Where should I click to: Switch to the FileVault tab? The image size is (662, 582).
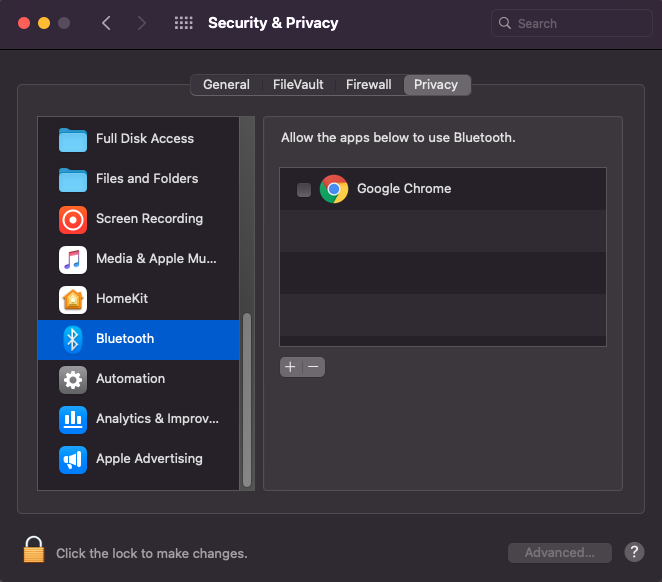tap(298, 84)
